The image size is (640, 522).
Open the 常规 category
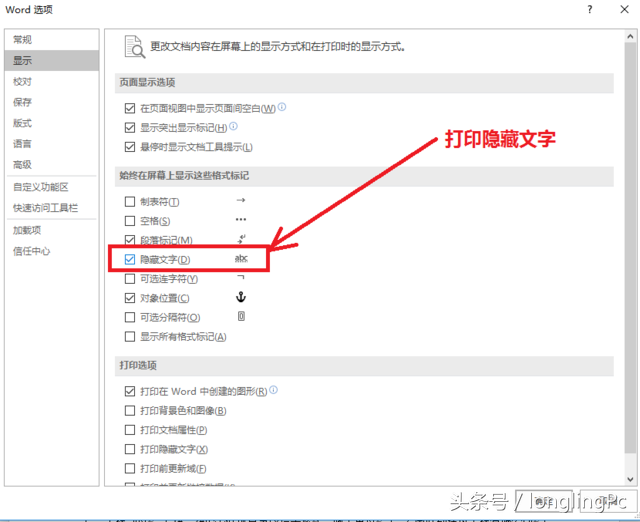(x=51, y=40)
